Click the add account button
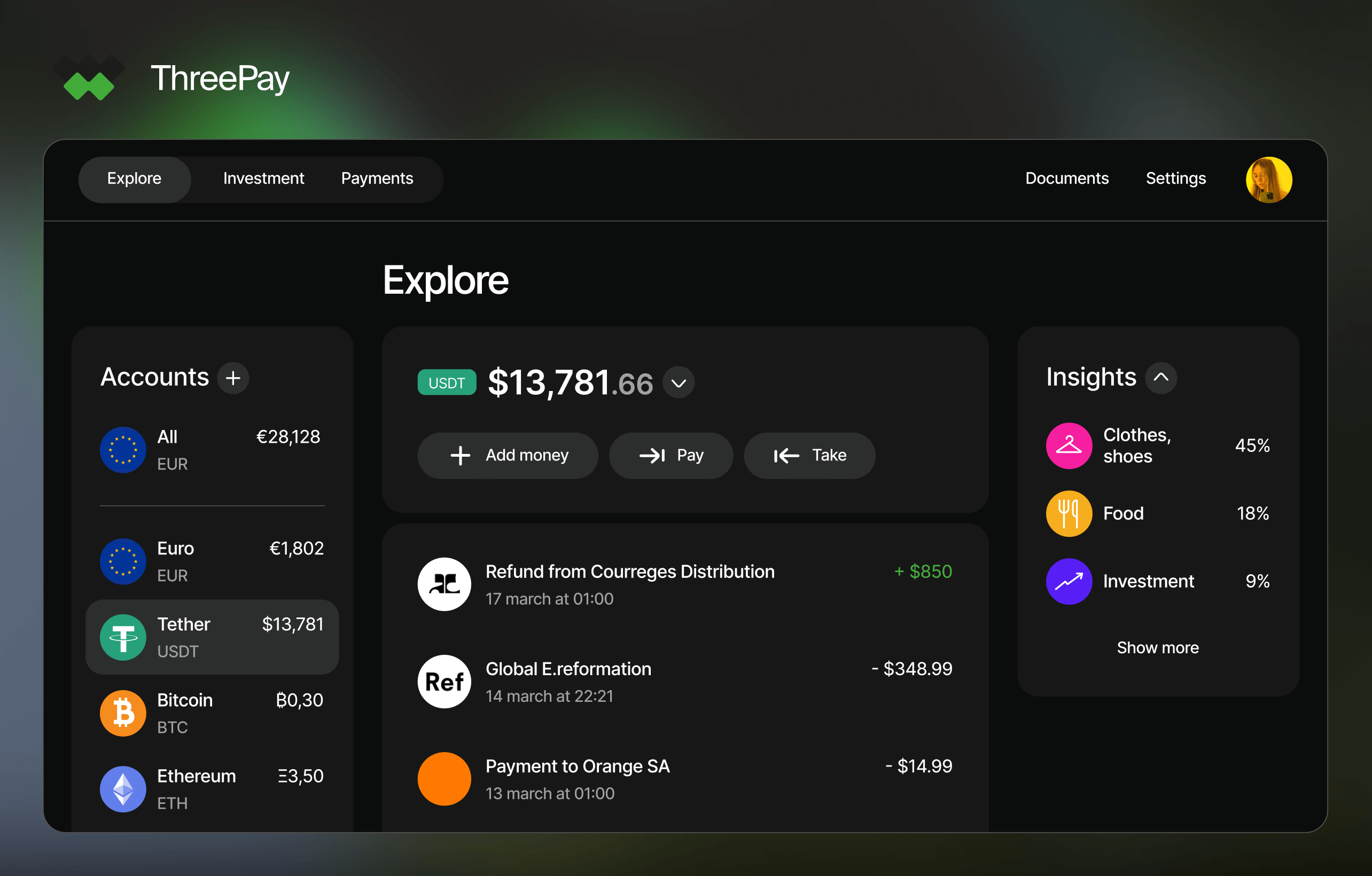The height and width of the screenshot is (876, 1372). point(233,378)
